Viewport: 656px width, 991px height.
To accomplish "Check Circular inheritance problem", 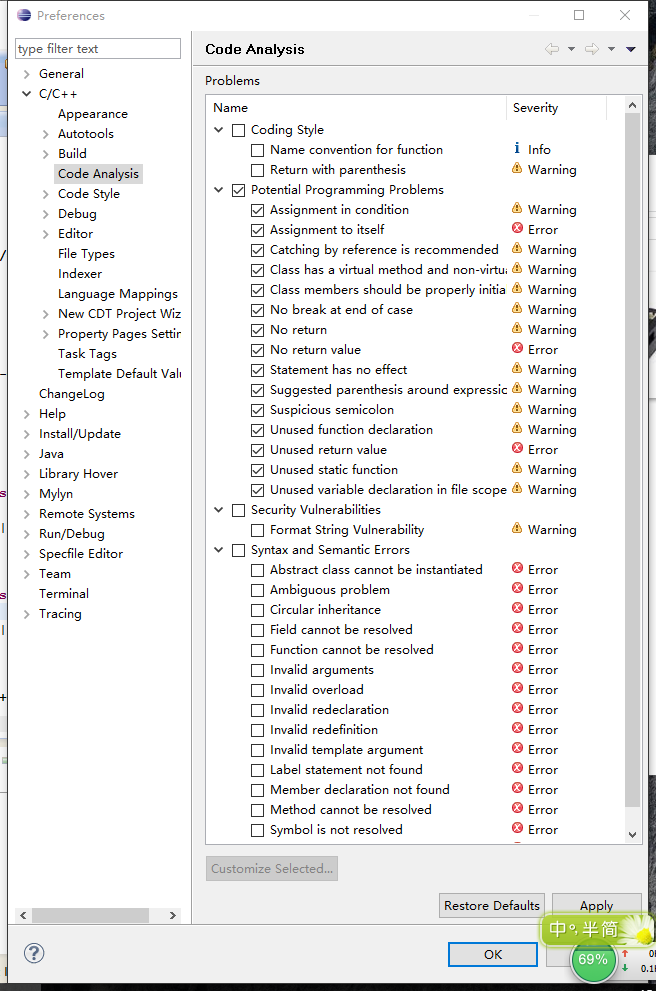I will coord(257,611).
